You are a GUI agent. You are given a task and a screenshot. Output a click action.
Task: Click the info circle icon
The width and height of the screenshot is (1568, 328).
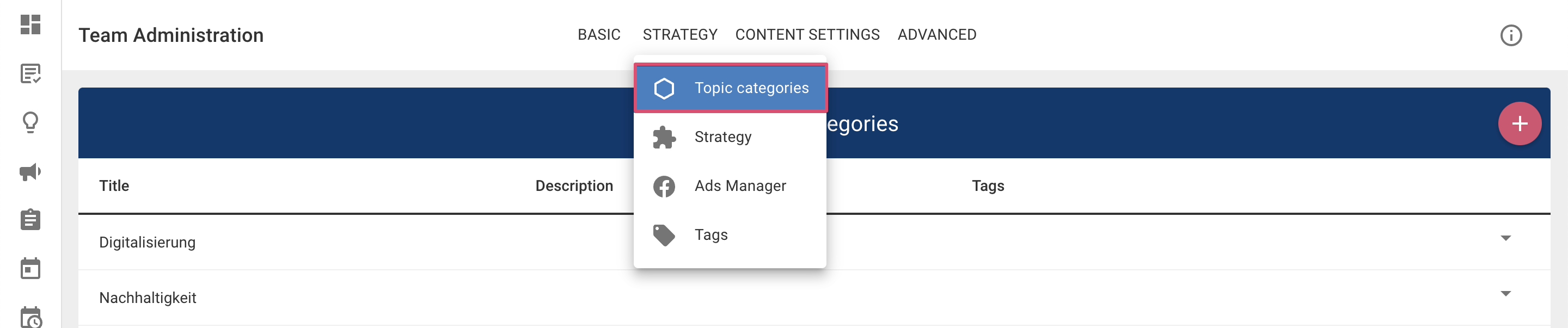point(1510,35)
